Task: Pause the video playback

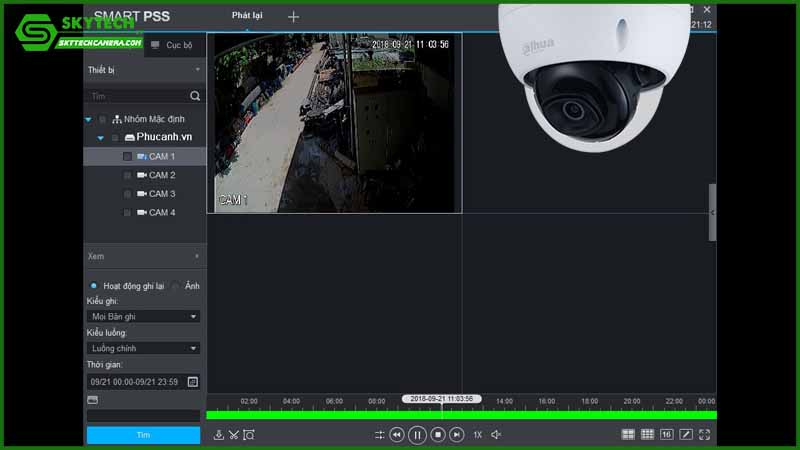Action: coord(418,435)
